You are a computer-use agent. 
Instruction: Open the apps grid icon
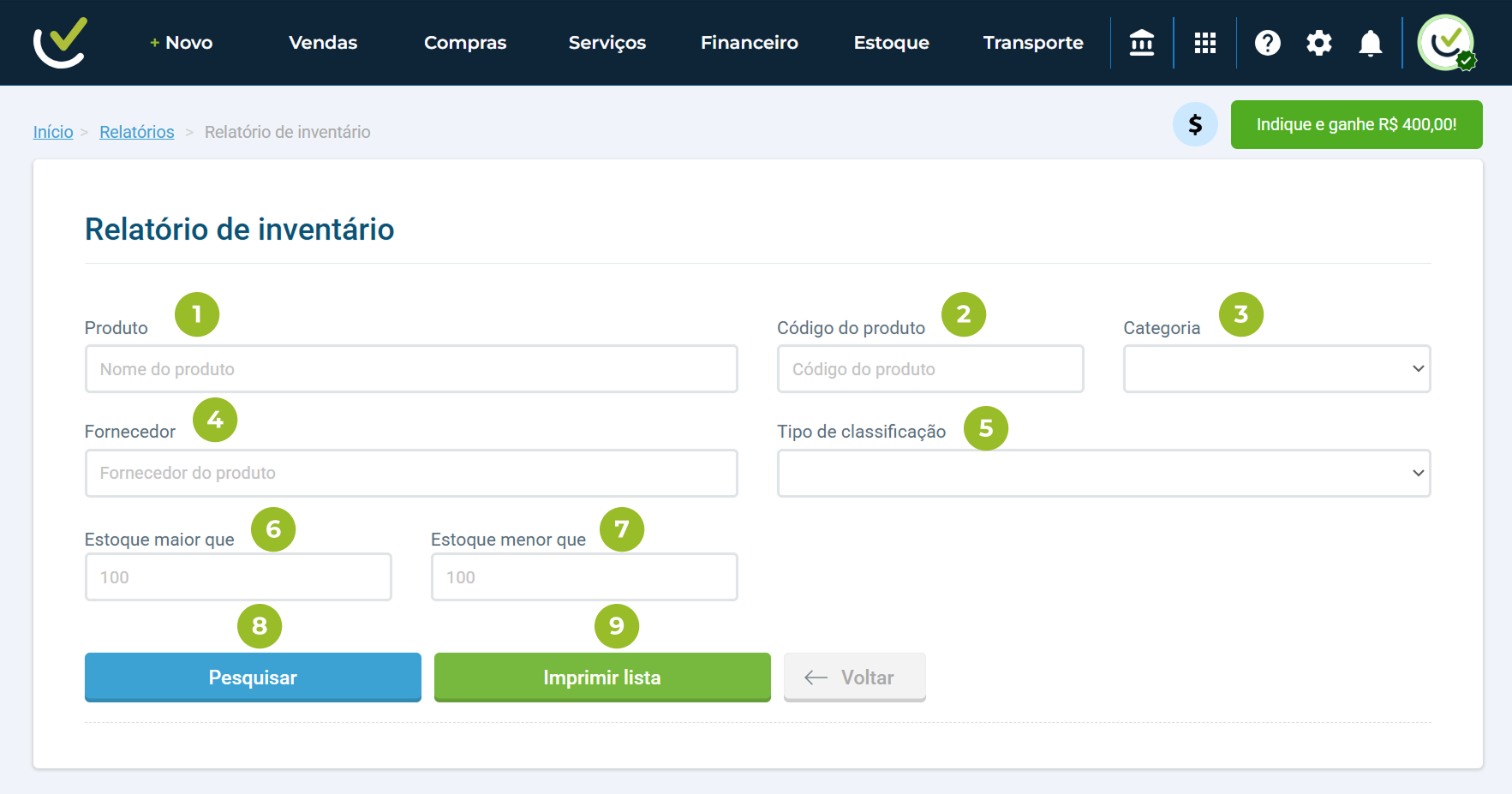click(x=1205, y=43)
